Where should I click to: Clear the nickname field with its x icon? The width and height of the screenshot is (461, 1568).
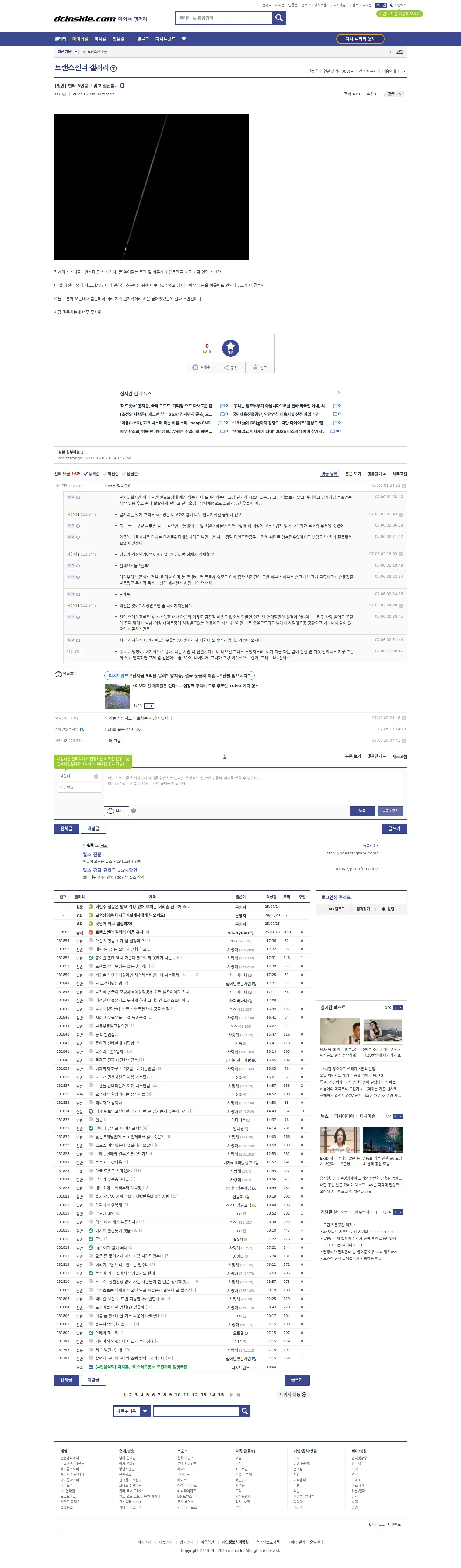pyautogui.click(x=96, y=777)
